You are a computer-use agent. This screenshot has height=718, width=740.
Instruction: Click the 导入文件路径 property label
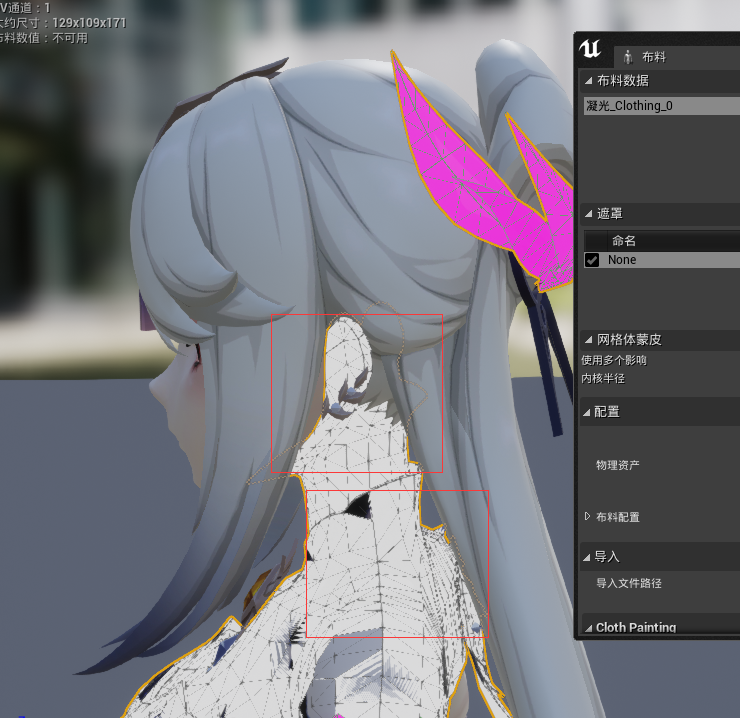[629, 583]
